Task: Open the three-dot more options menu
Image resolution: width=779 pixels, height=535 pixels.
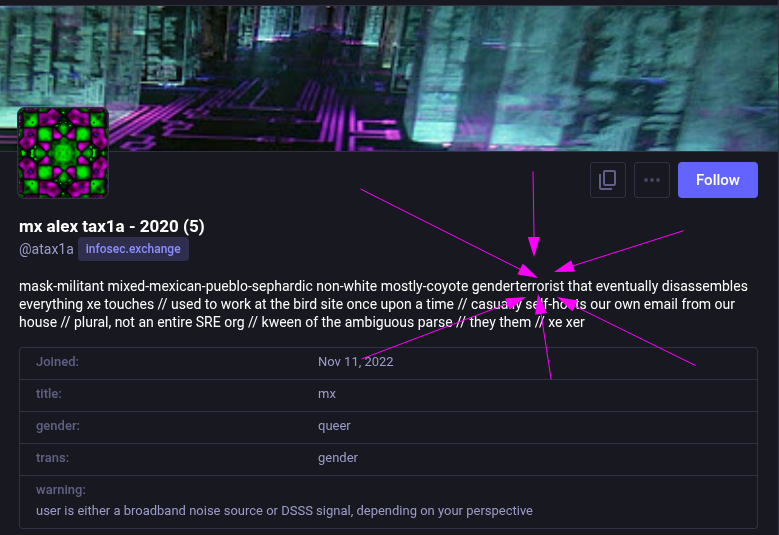Action: (x=652, y=180)
